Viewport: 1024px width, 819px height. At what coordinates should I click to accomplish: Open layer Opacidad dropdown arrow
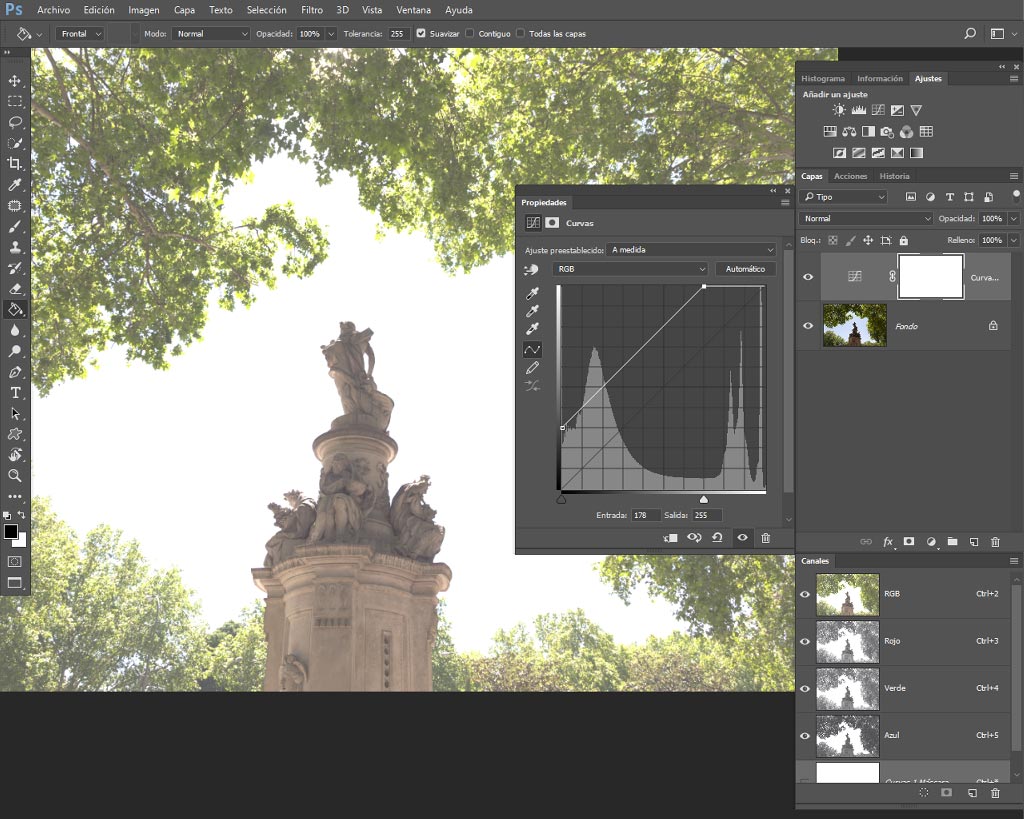pos(1014,218)
